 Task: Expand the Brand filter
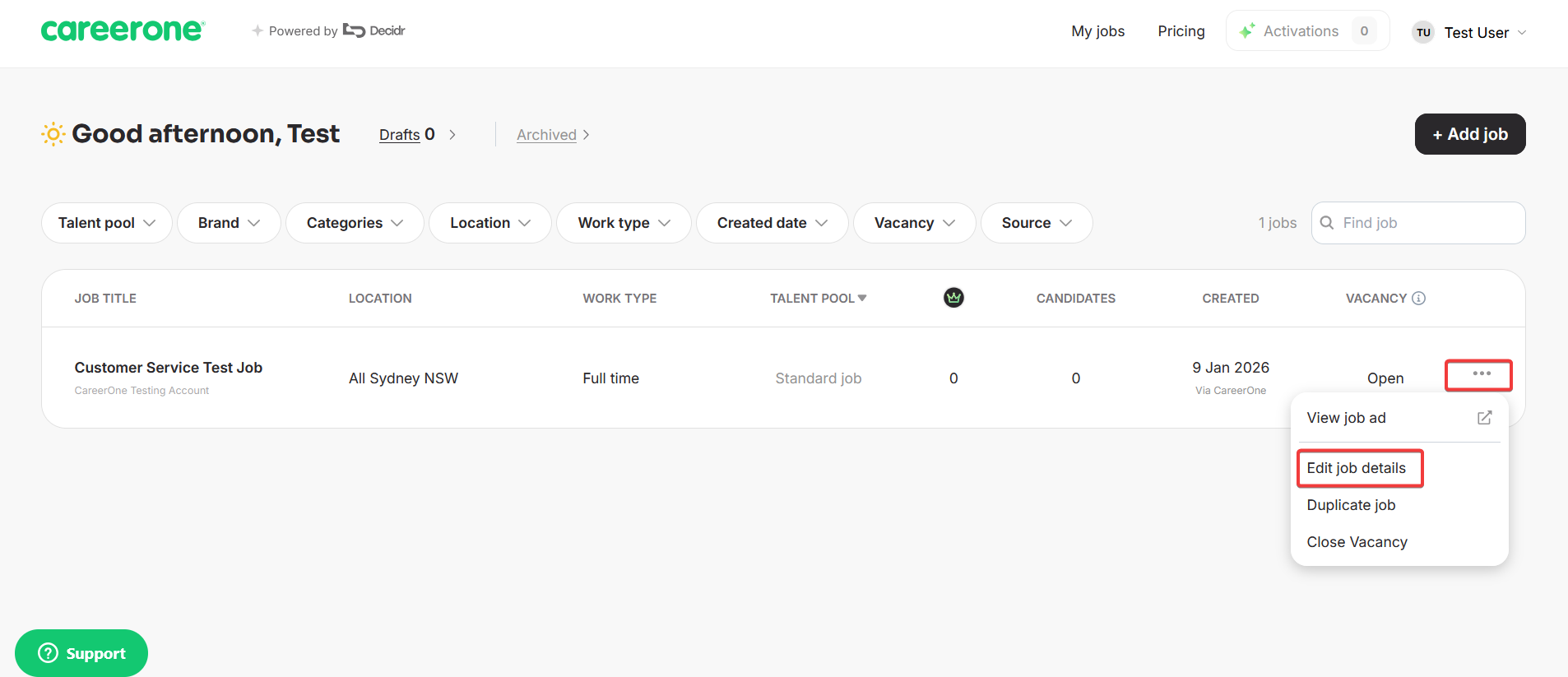(229, 223)
